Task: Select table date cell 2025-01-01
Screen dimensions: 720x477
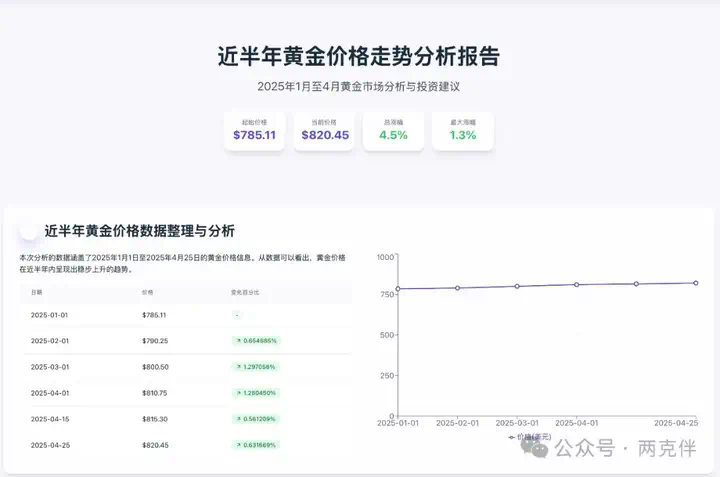Action: 49,315
